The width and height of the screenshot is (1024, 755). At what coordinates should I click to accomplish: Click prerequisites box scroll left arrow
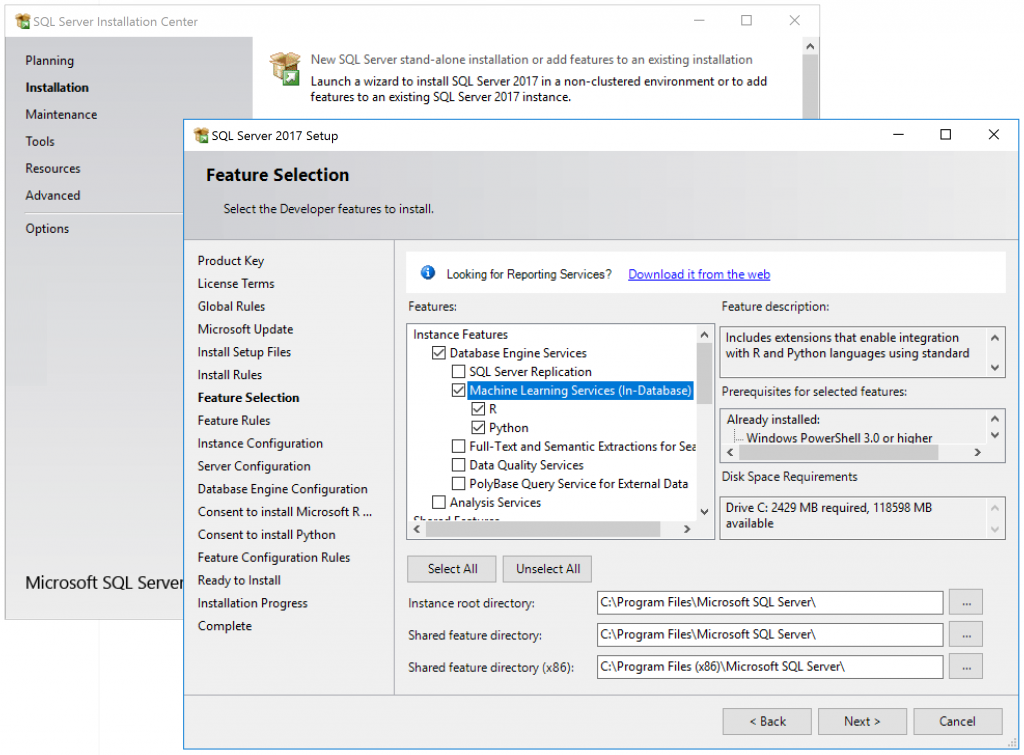tap(730, 452)
